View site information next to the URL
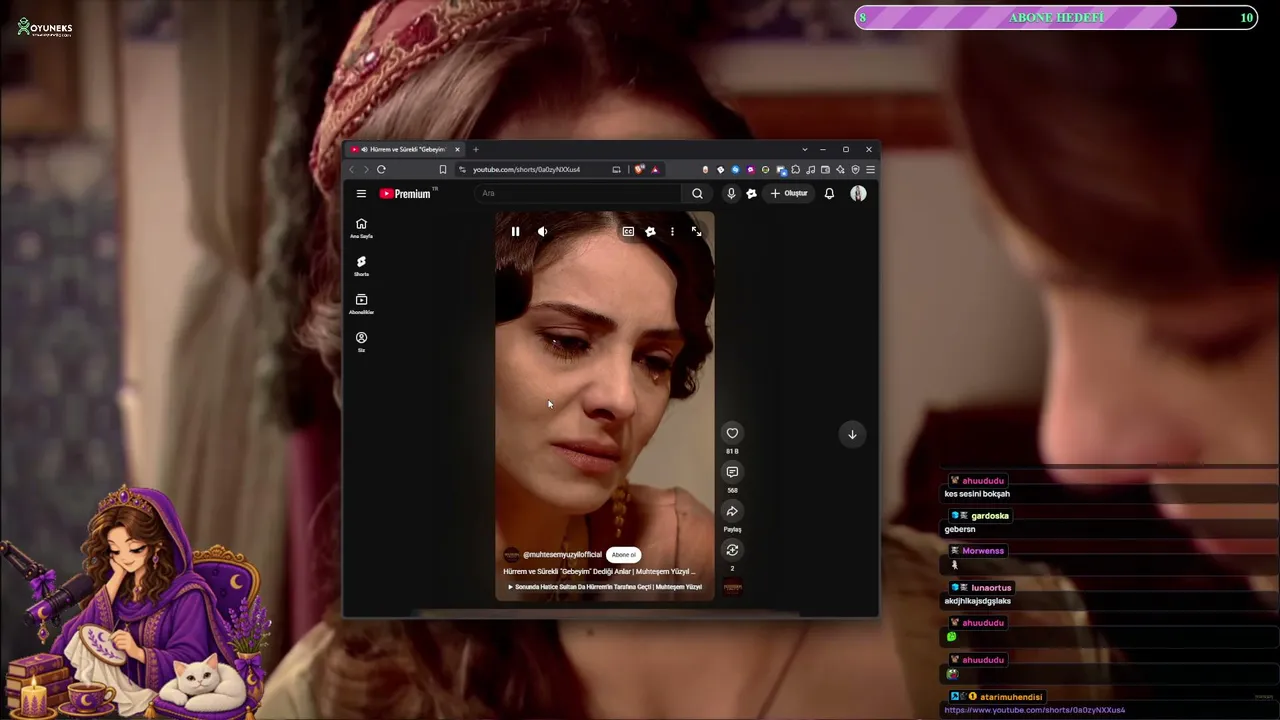 click(462, 170)
